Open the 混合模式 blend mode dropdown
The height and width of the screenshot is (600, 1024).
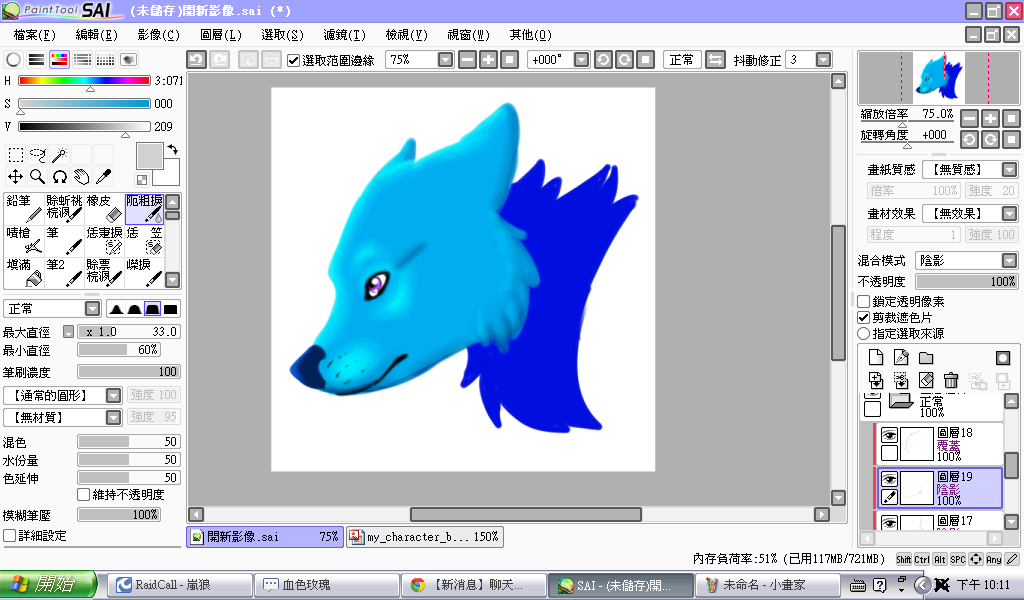[1009, 261]
